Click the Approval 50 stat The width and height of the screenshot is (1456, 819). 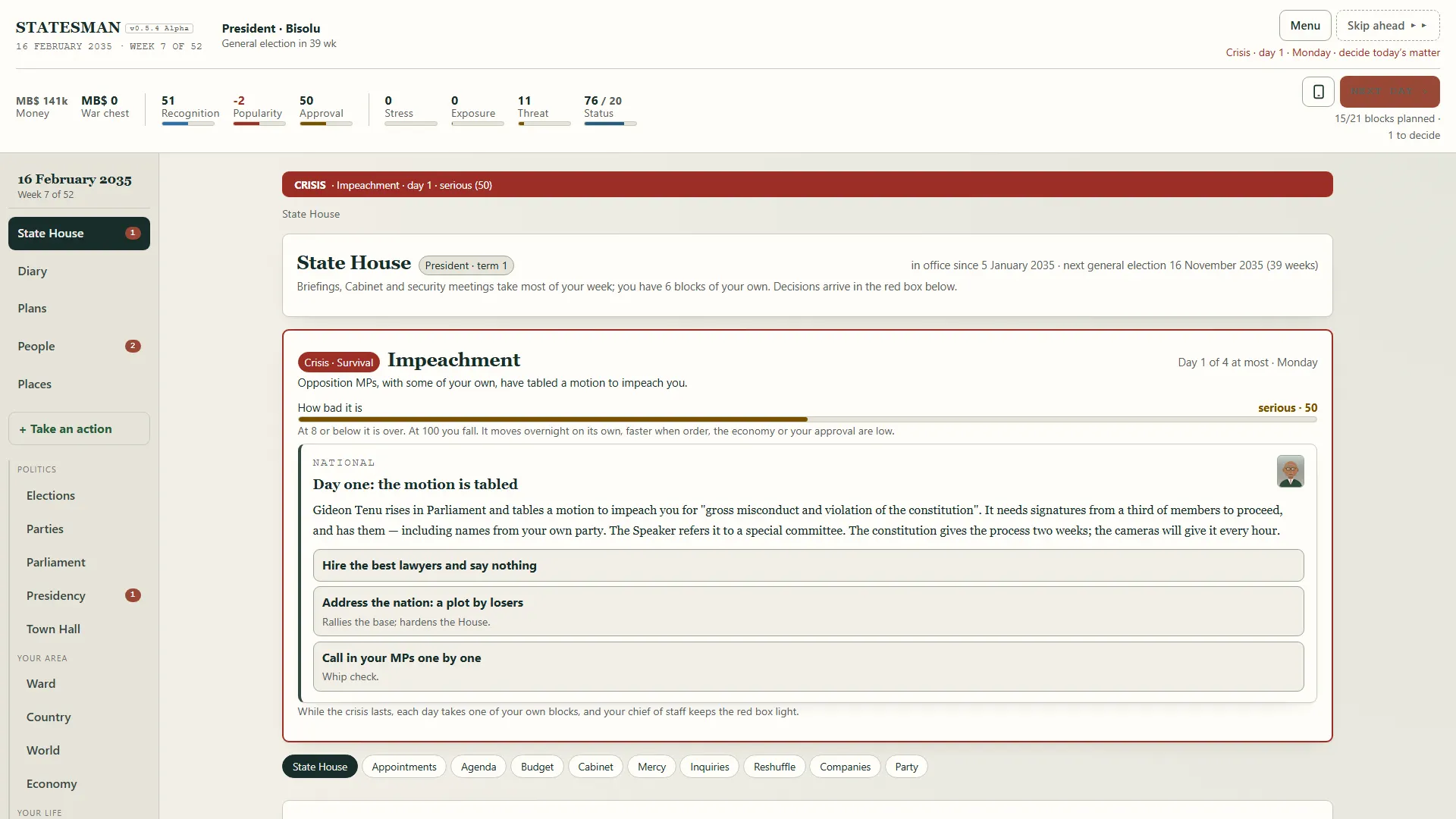click(325, 110)
